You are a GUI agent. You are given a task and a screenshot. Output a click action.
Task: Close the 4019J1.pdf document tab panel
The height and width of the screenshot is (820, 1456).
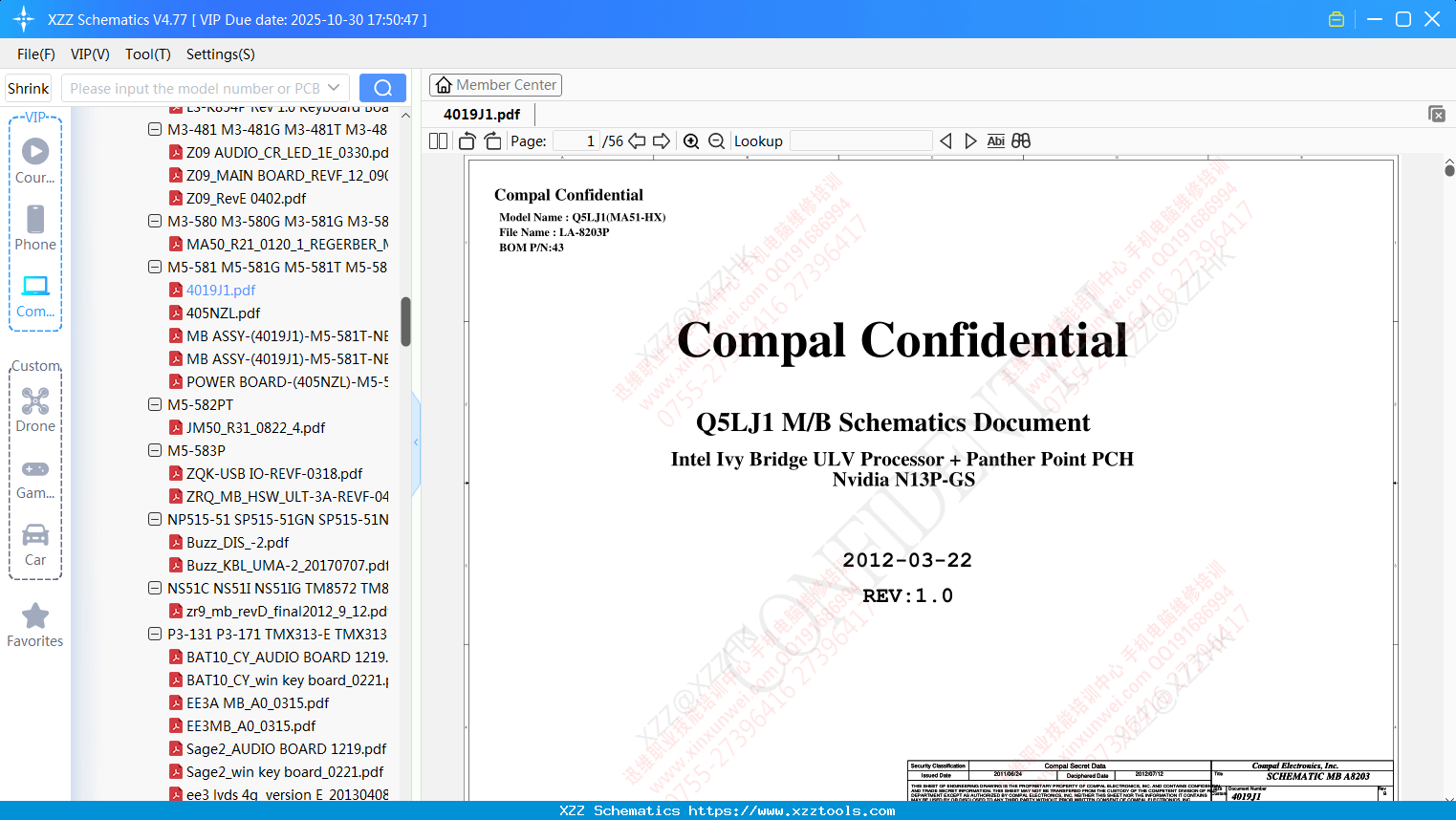point(1437,114)
